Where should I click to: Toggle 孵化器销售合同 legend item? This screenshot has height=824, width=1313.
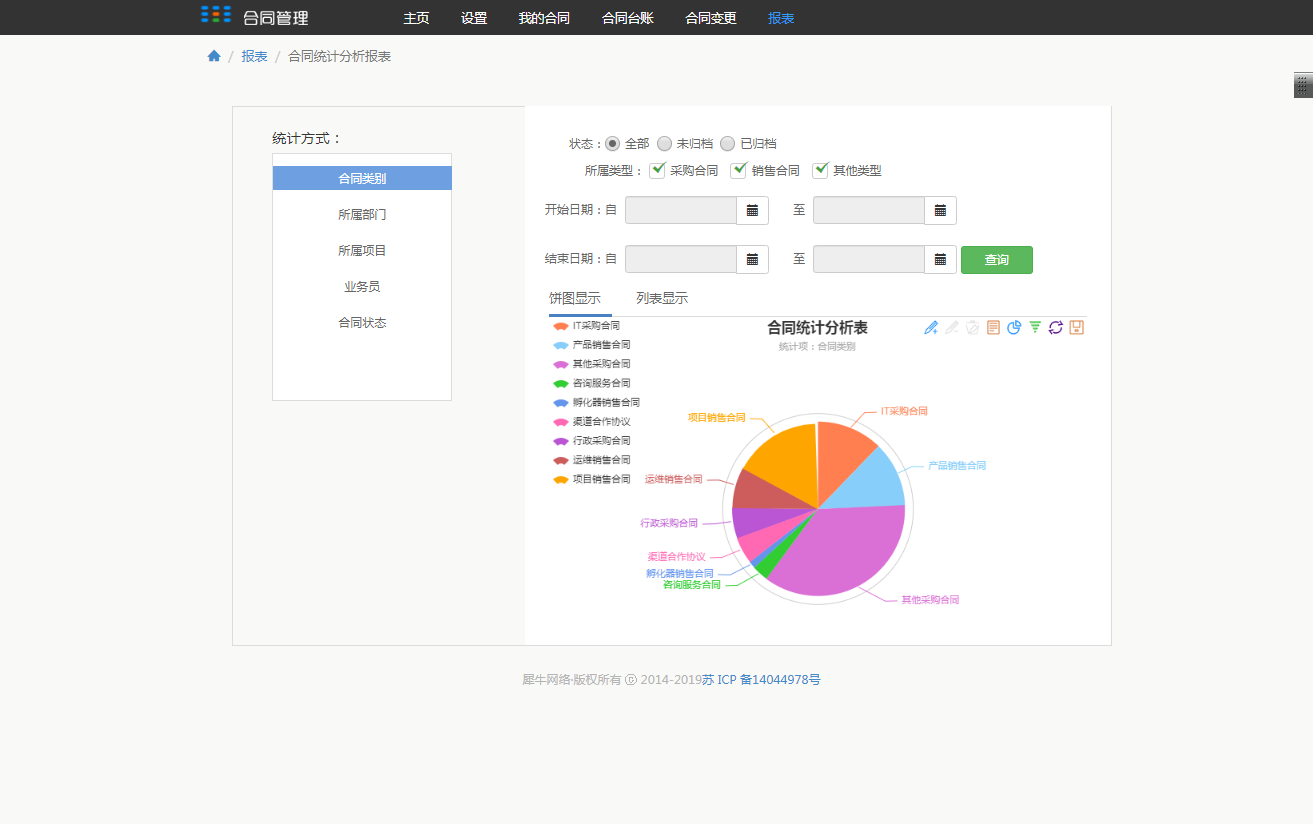pos(597,402)
